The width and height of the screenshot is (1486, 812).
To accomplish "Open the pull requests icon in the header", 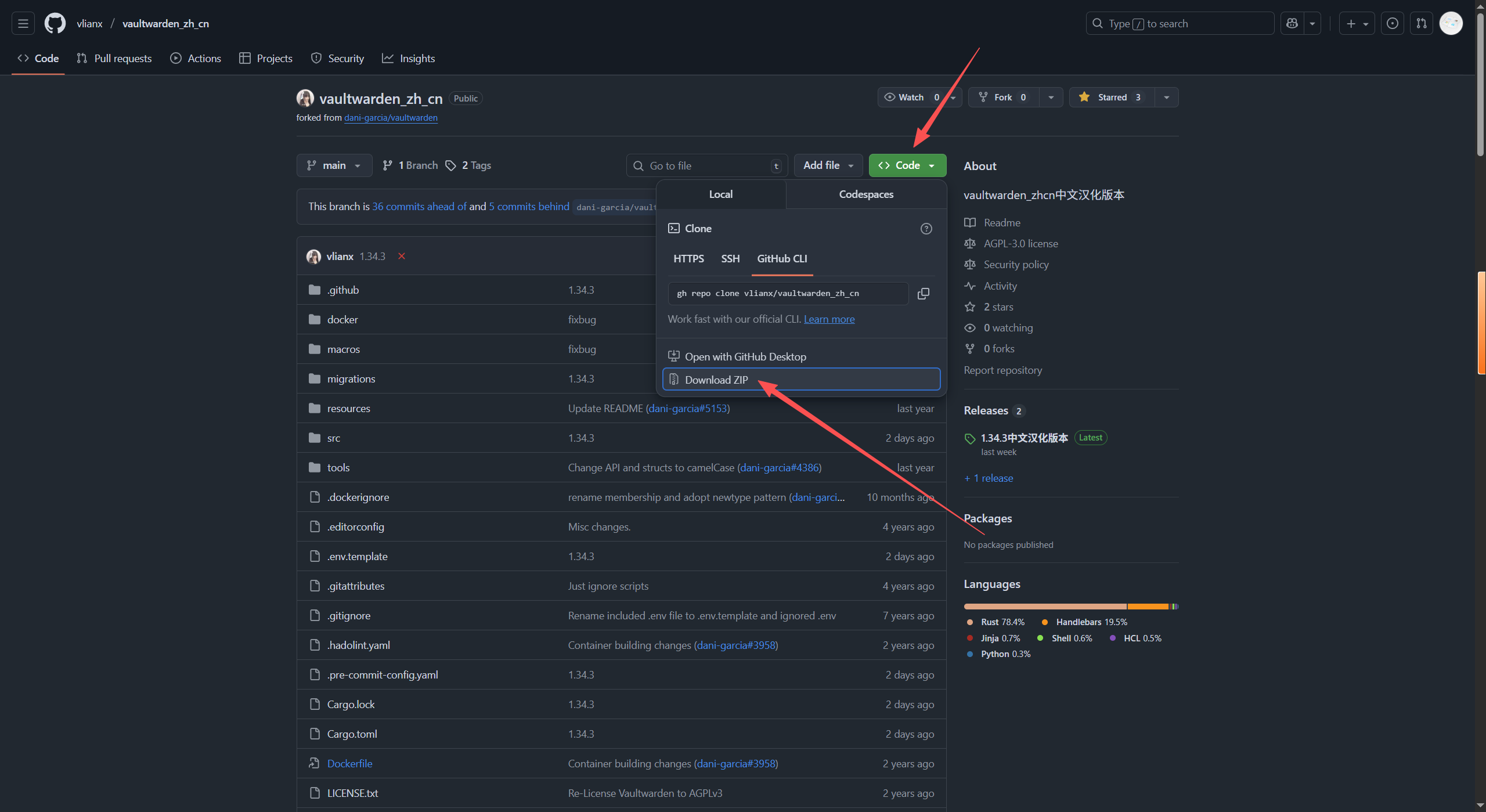I will [x=1421, y=24].
